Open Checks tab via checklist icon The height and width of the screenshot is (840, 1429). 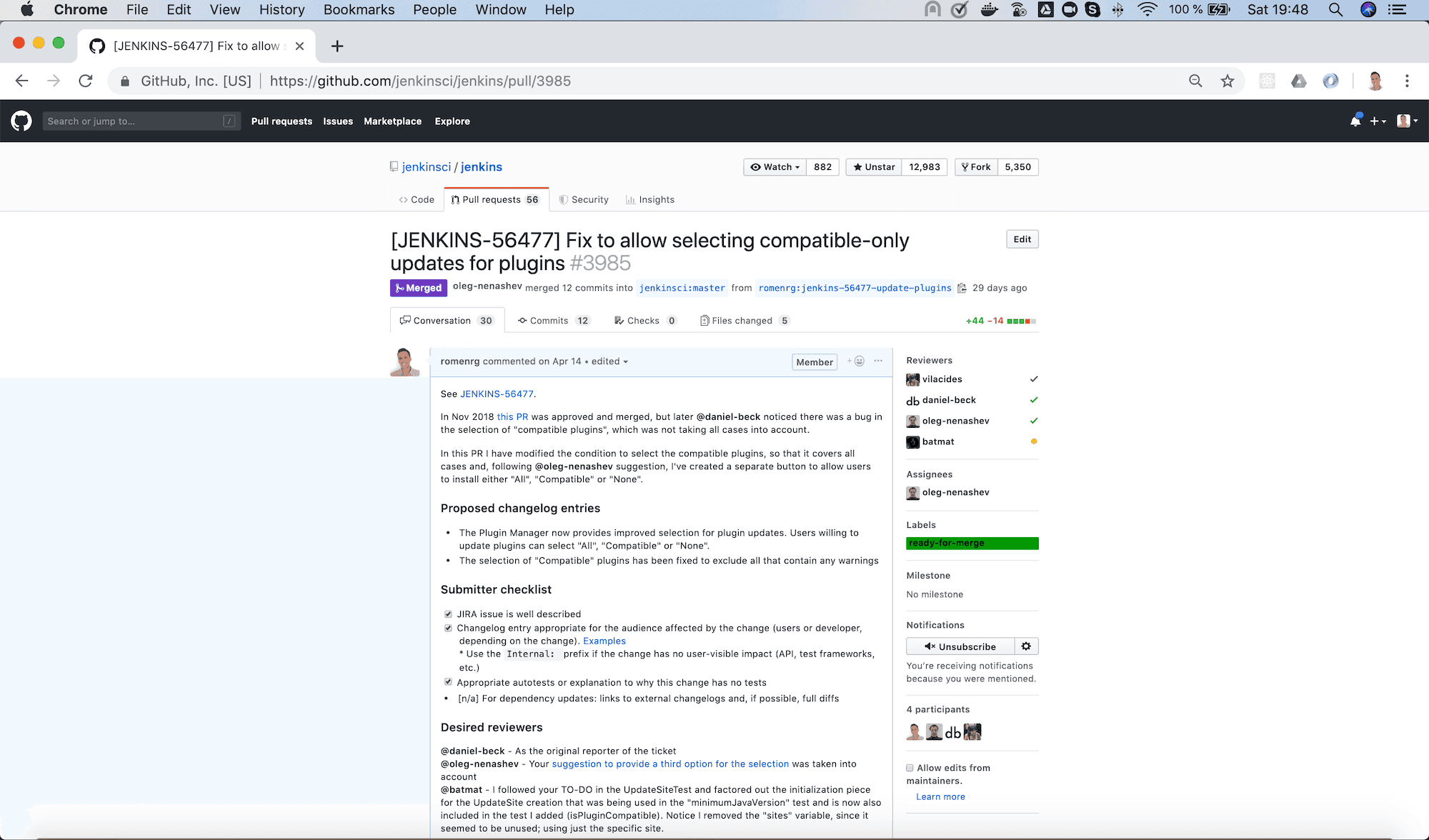click(619, 320)
